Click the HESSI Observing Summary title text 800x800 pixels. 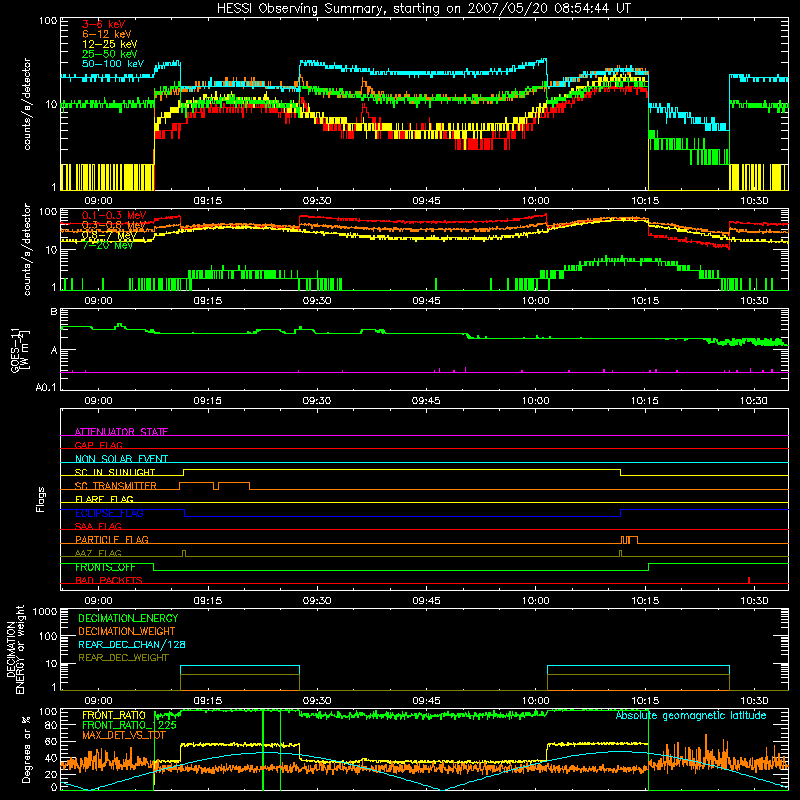click(424, 9)
